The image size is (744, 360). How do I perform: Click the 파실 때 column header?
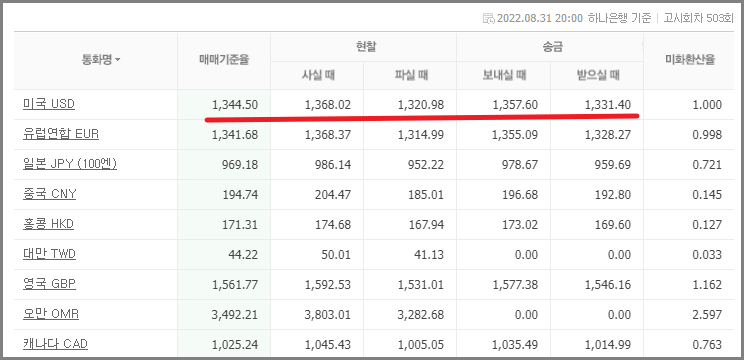pyautogui.click(x=410, y=75)
